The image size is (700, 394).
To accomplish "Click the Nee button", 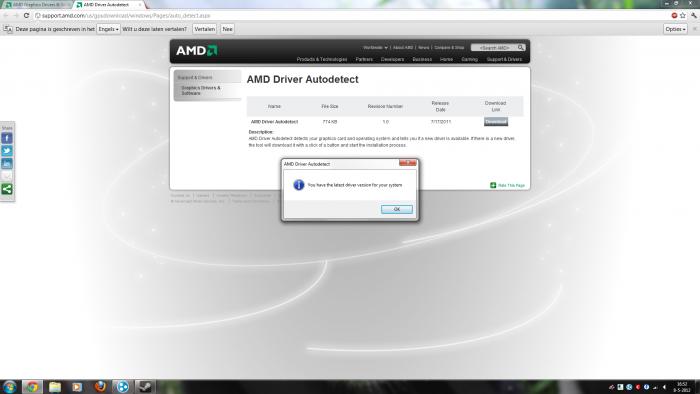I will [x=227, y=29].
